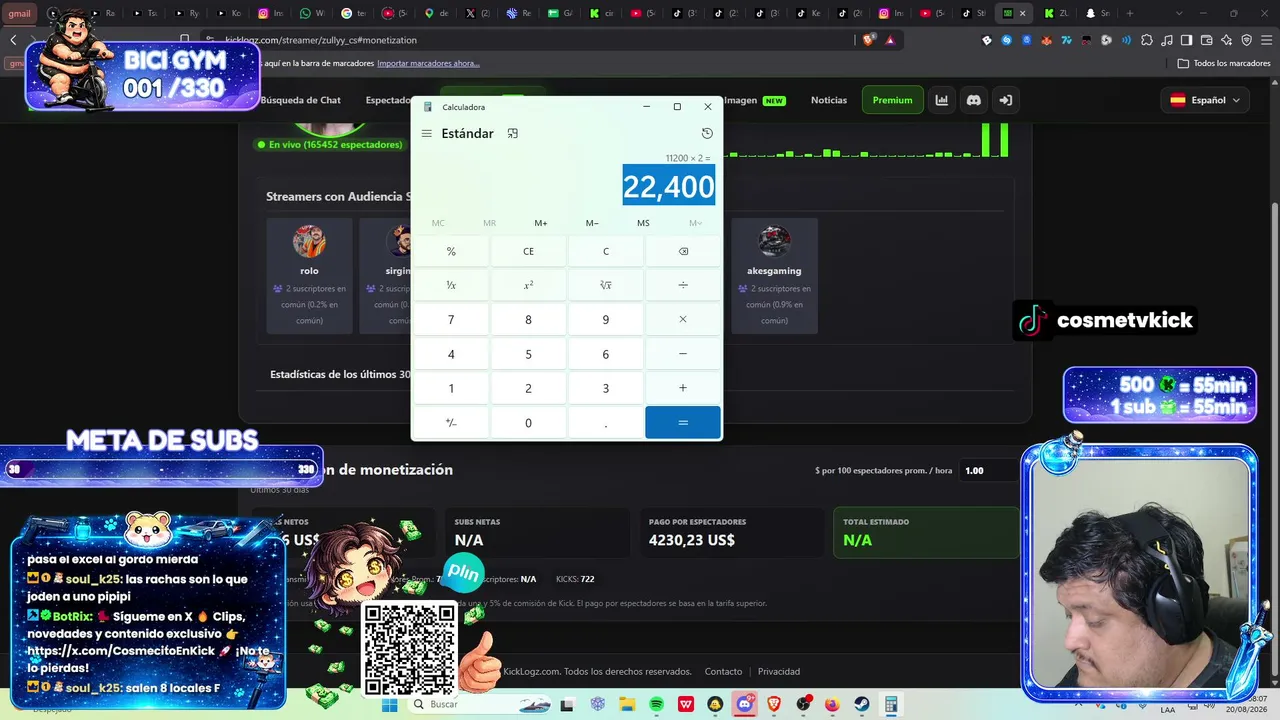
Task: Close the active browser tab
Action: point(1022,13)
